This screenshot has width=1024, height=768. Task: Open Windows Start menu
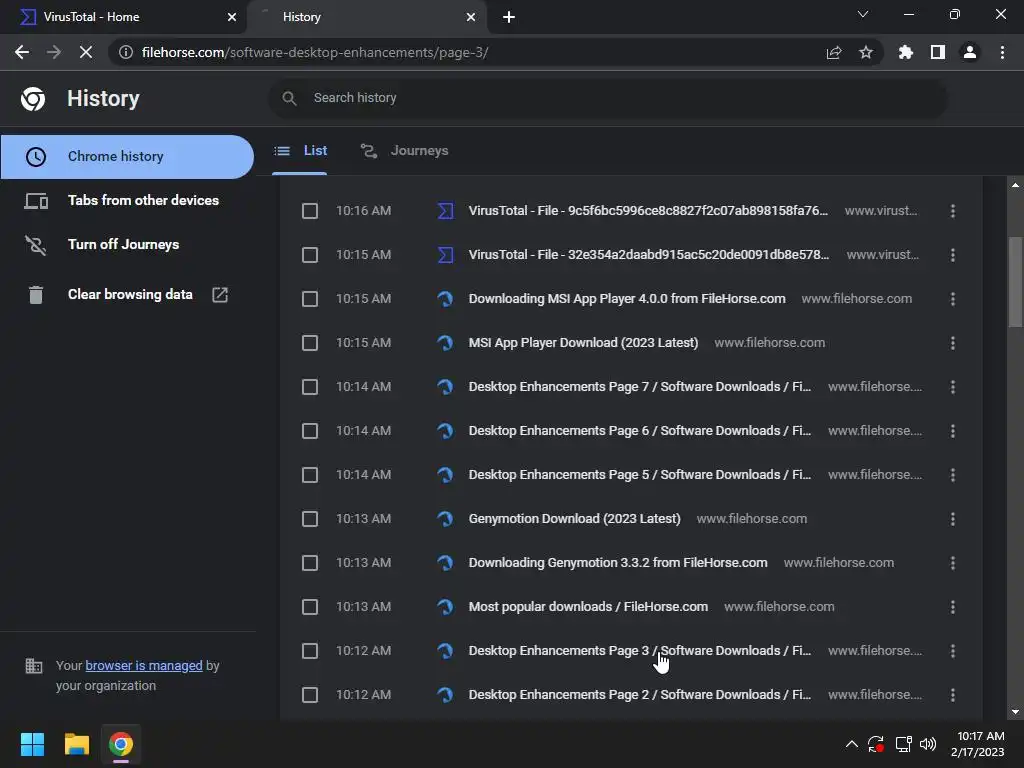coord(32,744)
